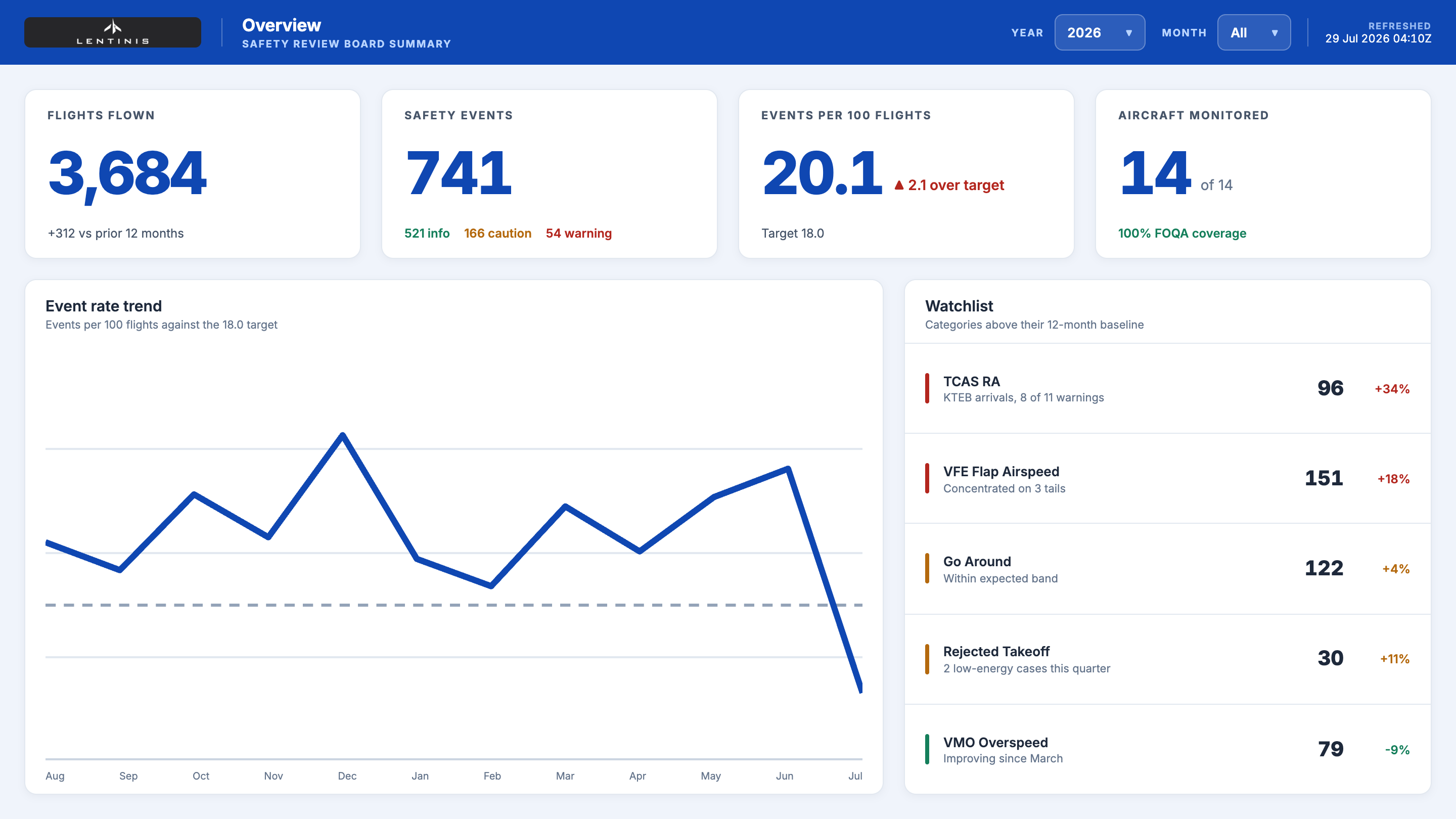The height and width of the screenshot is (819, 1456).
Task: Click 'KTEB arrivals, 8 of 11 warnings'
Action: pos(1023,397)
